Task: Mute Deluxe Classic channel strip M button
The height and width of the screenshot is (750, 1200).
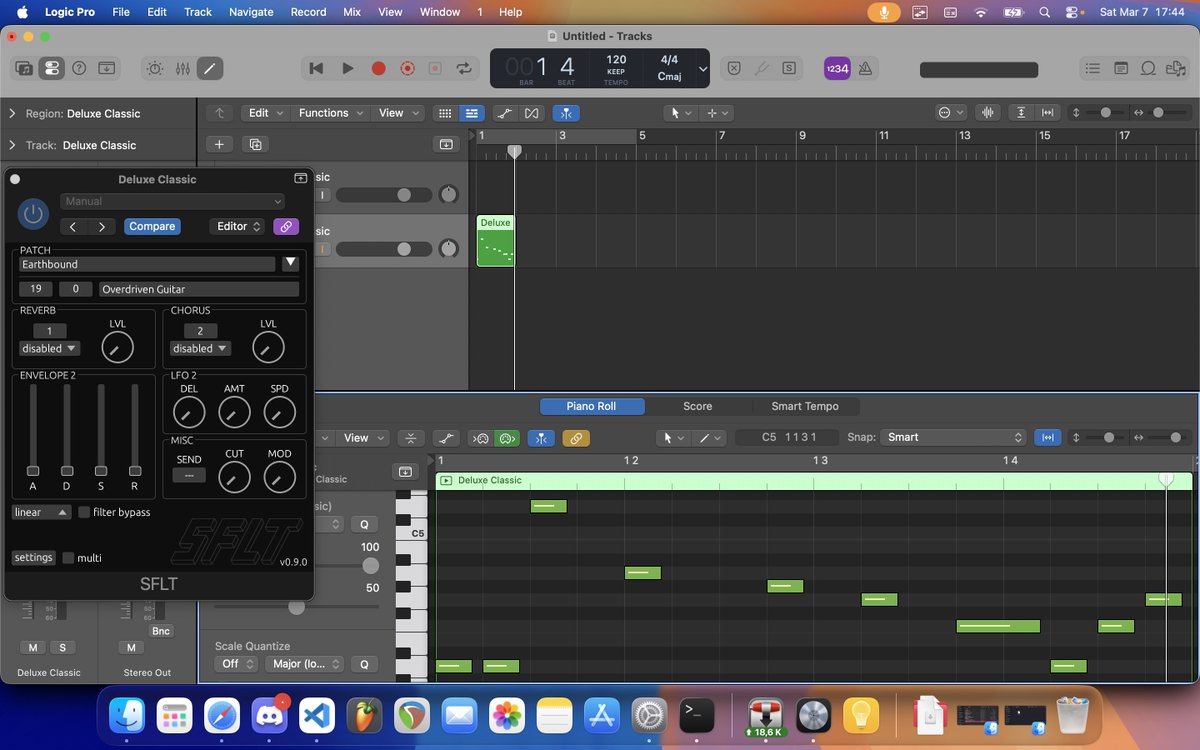Action: coord(33,648)
